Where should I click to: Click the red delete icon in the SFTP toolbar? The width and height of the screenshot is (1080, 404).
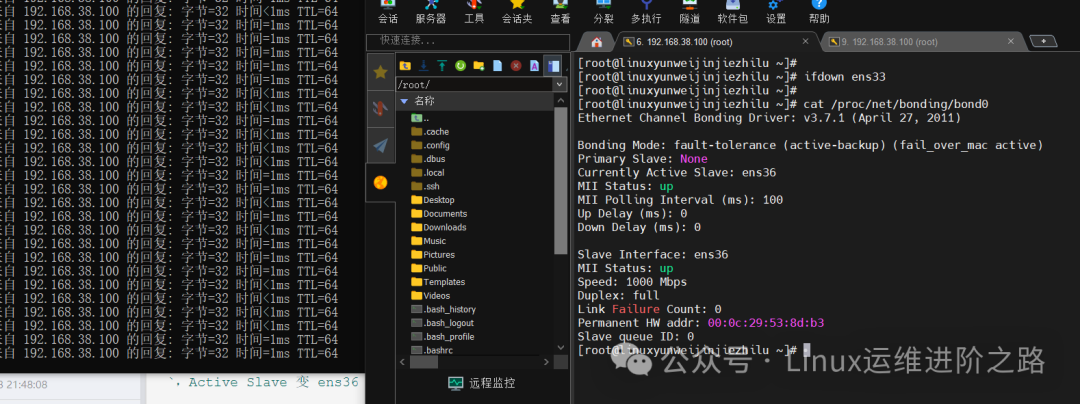coord(516,66)
